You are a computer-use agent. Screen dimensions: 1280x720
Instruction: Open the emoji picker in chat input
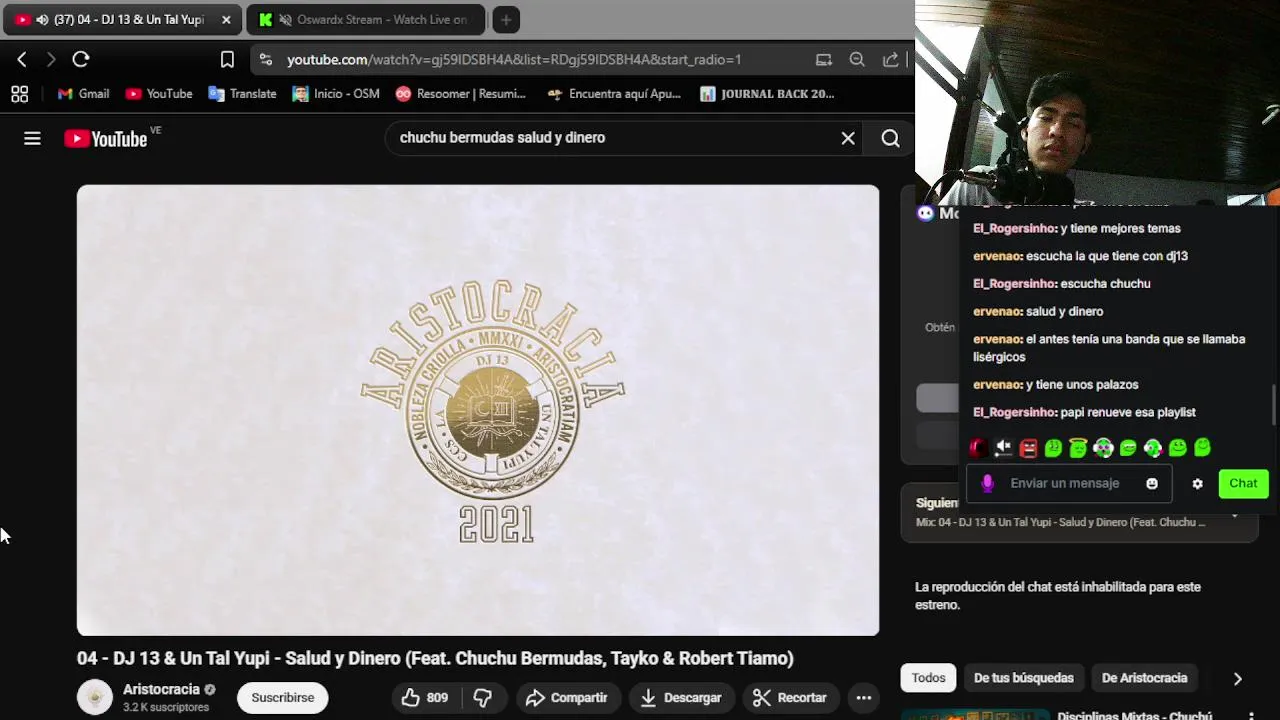(1152, 484)
